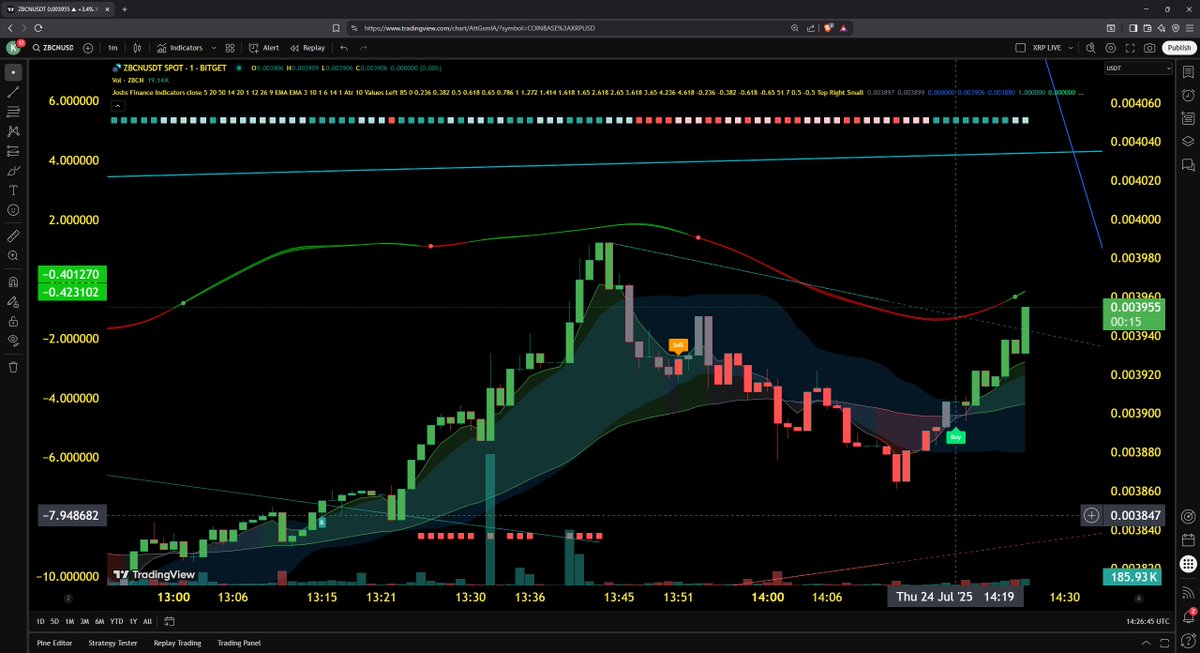
Task: Open the user profile avatar menu
Action: (x=14, y=47)
